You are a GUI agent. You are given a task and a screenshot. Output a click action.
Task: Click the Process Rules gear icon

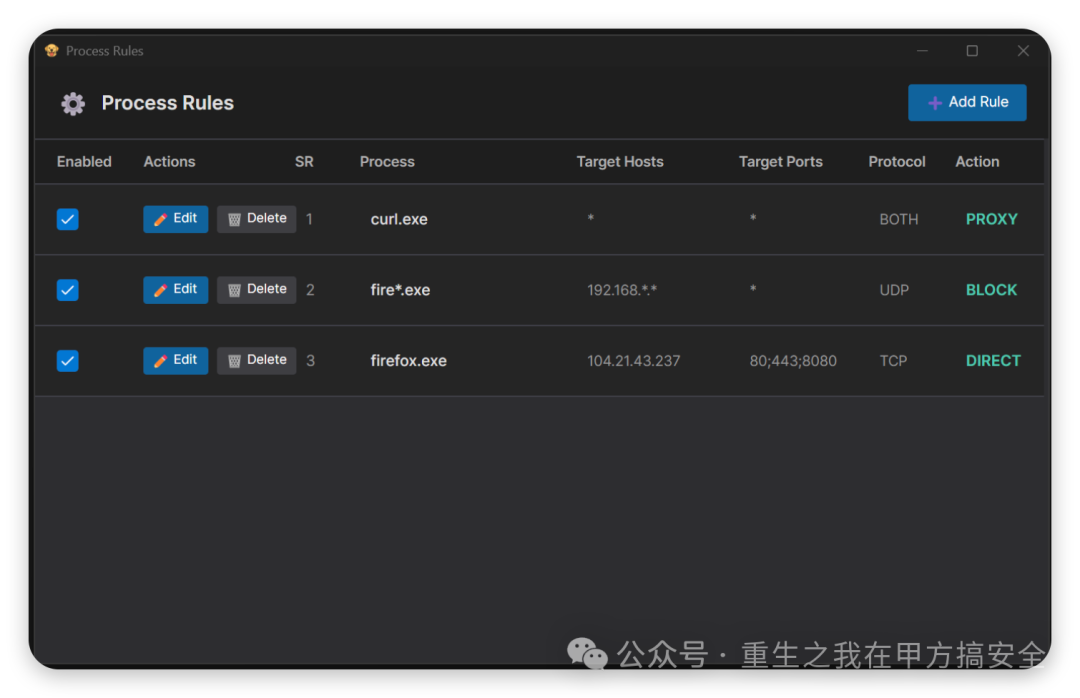pos(73,103)
